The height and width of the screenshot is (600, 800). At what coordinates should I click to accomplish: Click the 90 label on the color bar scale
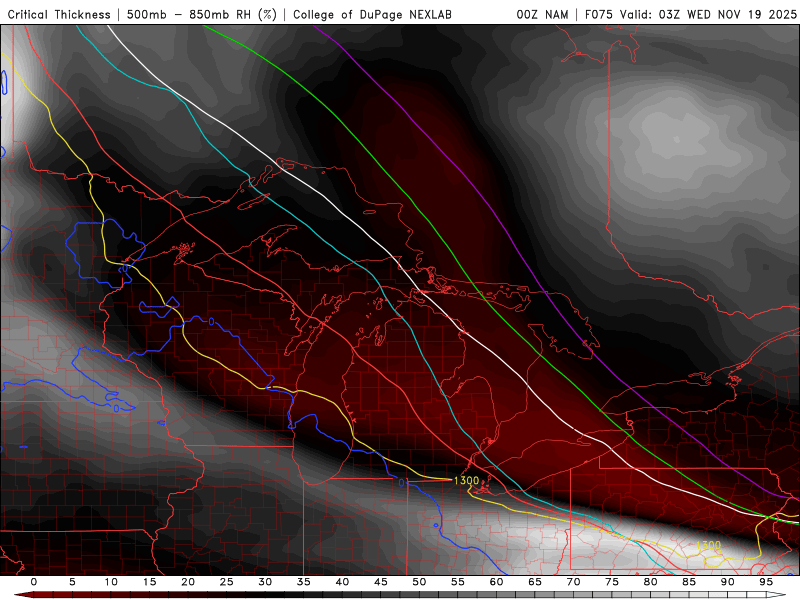pyautogui.click(x=727, y=582)
